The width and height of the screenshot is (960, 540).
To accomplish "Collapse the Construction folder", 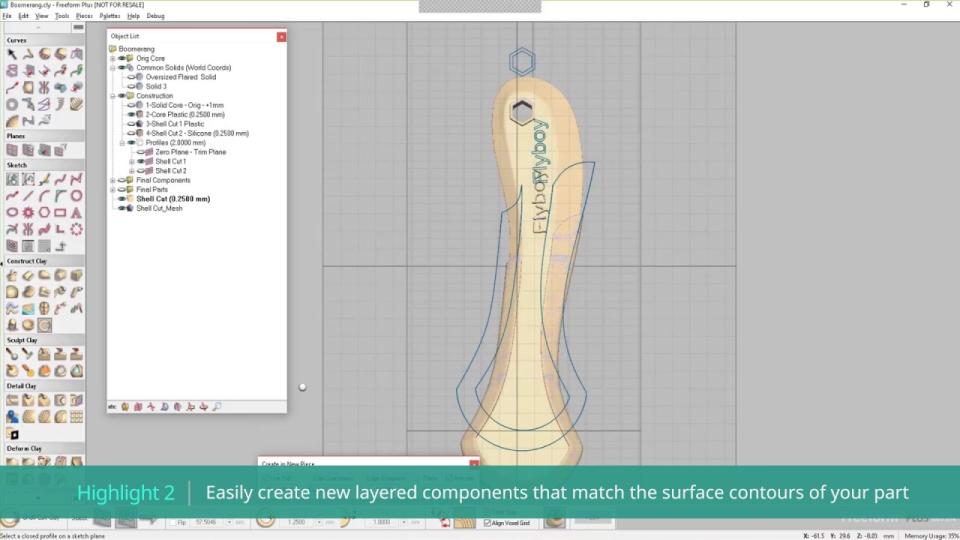I will 113,96.
